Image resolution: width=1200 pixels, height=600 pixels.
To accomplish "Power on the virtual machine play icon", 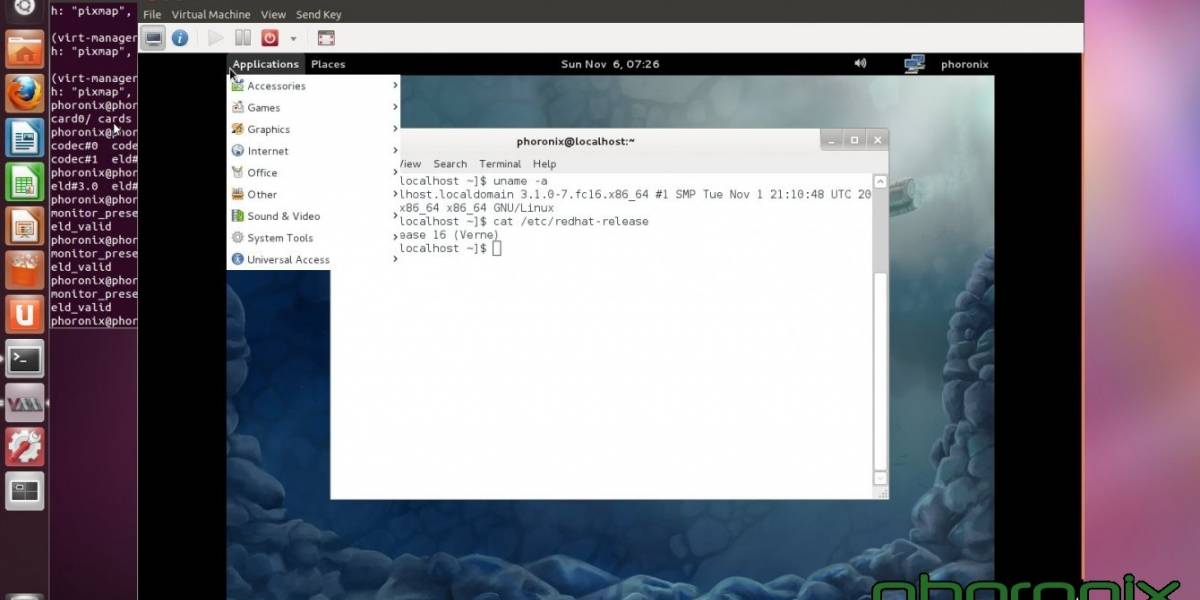I will click(x=215, y=38).
